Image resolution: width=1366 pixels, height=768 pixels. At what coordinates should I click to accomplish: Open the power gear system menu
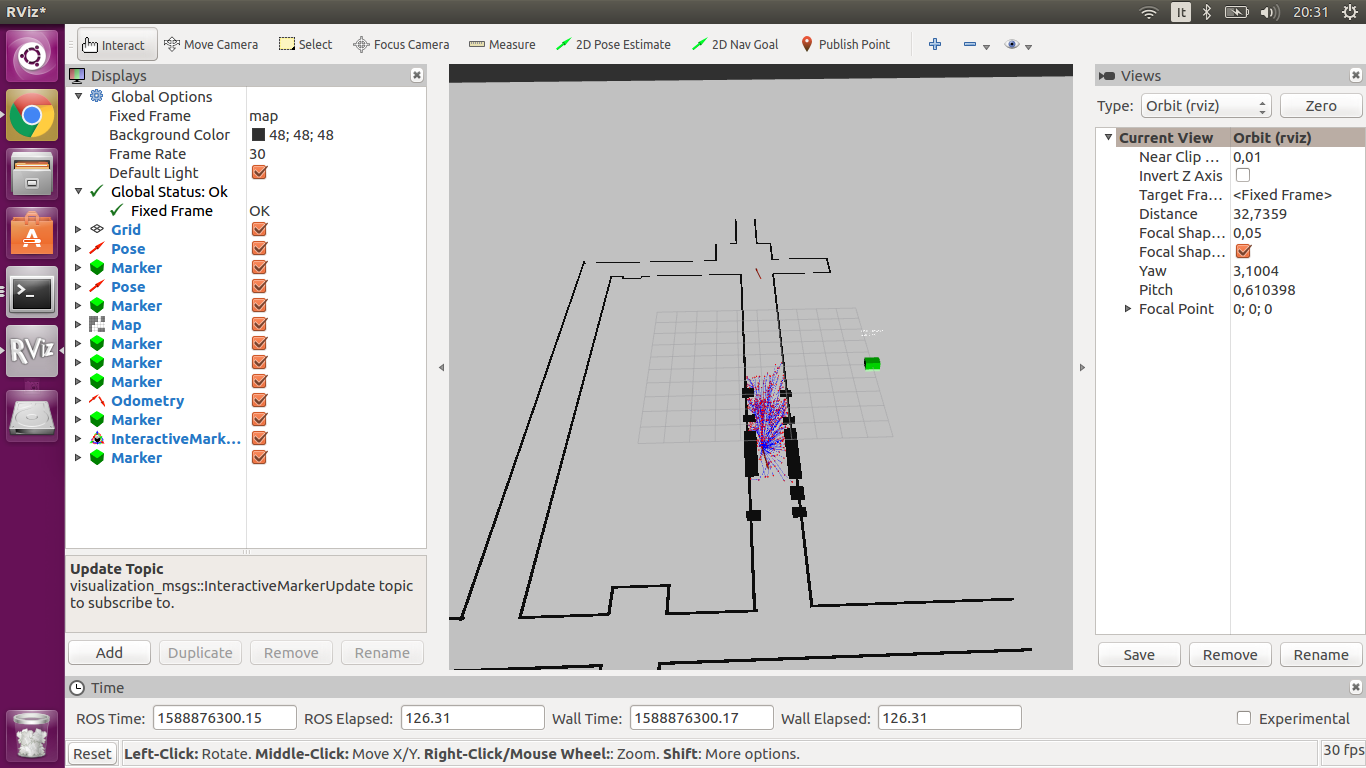1351,12
